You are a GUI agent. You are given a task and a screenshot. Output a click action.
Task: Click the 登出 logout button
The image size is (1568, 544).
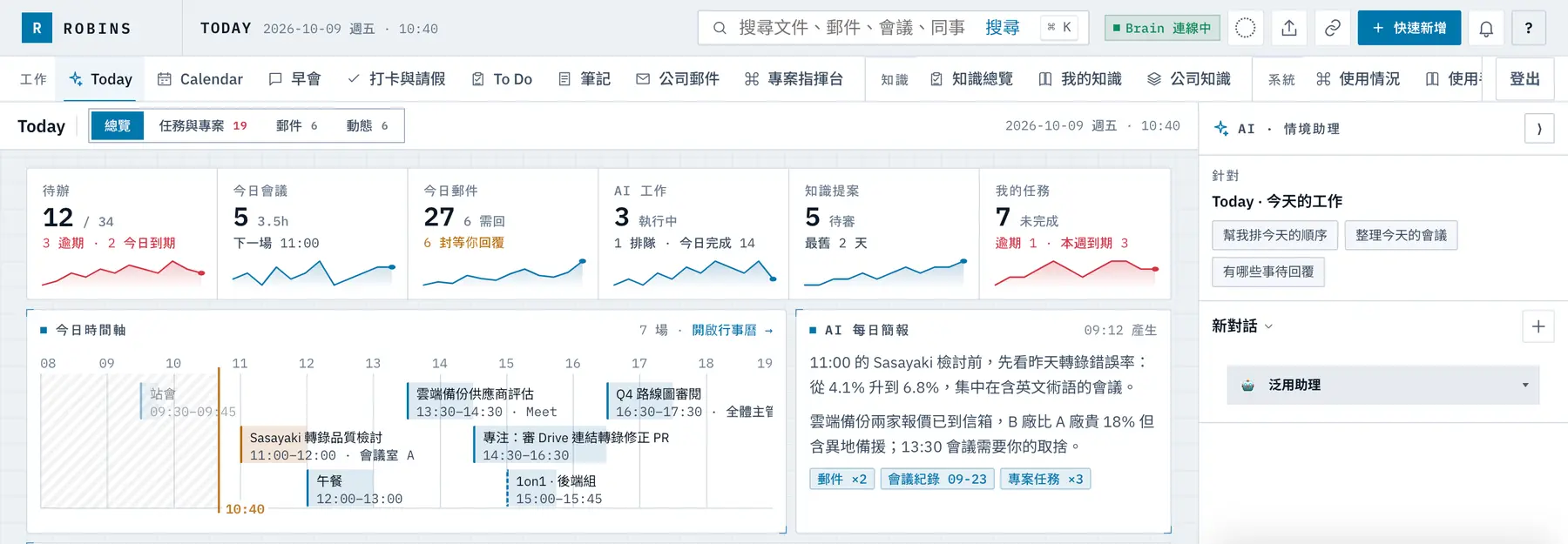tap(1524, 79)
